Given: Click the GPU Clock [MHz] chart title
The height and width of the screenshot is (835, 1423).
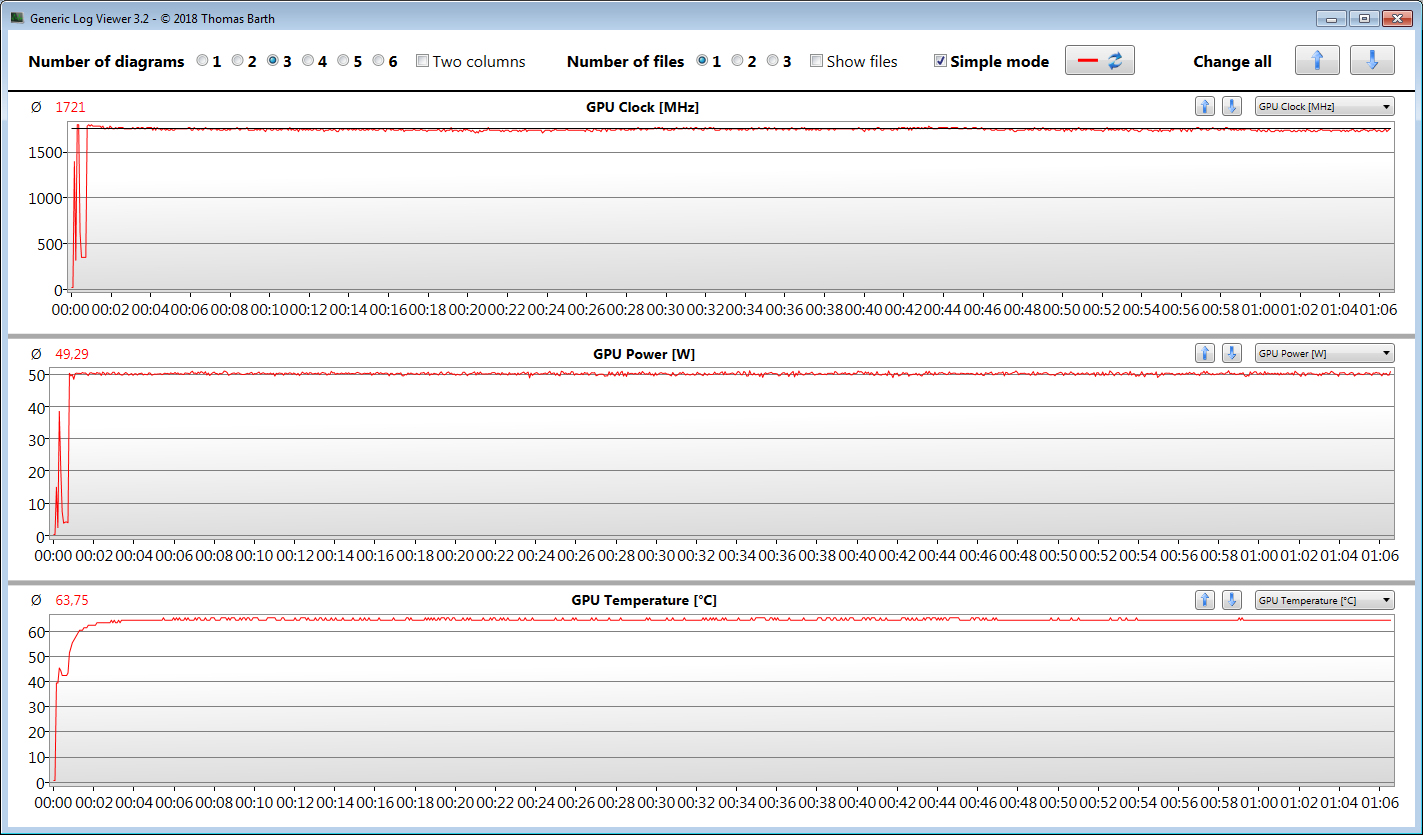Looking at the screenshot, I should point(642,107).
